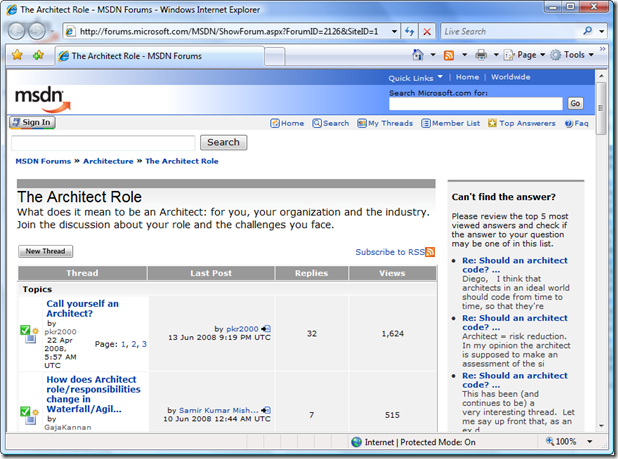Click the forum search text box
Viewport: 618px width, 459px height.
tap(103, 143)
